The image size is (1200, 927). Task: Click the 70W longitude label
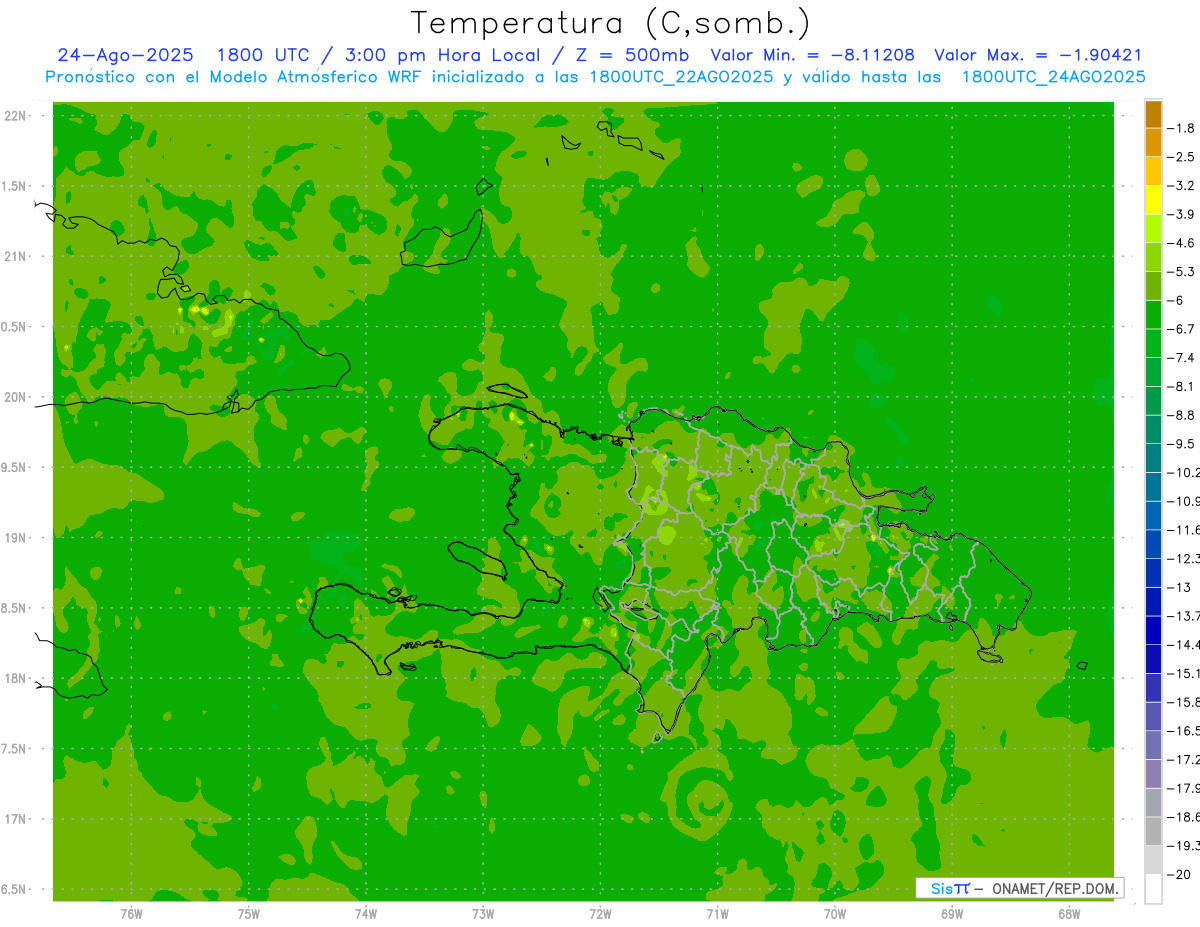coord(835,913)
